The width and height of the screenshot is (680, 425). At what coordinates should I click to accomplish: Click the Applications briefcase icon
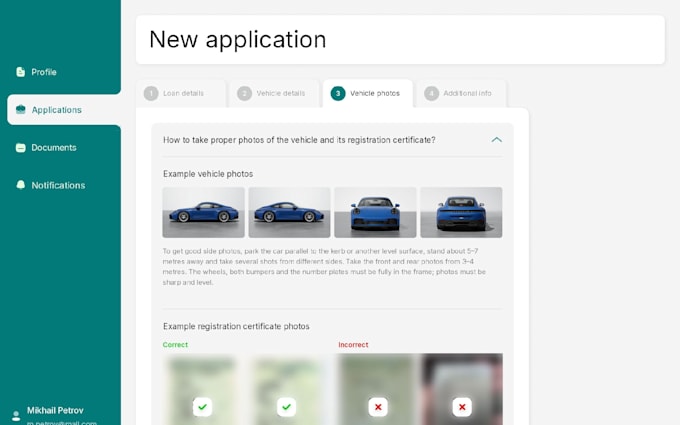(x=20, y=110)
